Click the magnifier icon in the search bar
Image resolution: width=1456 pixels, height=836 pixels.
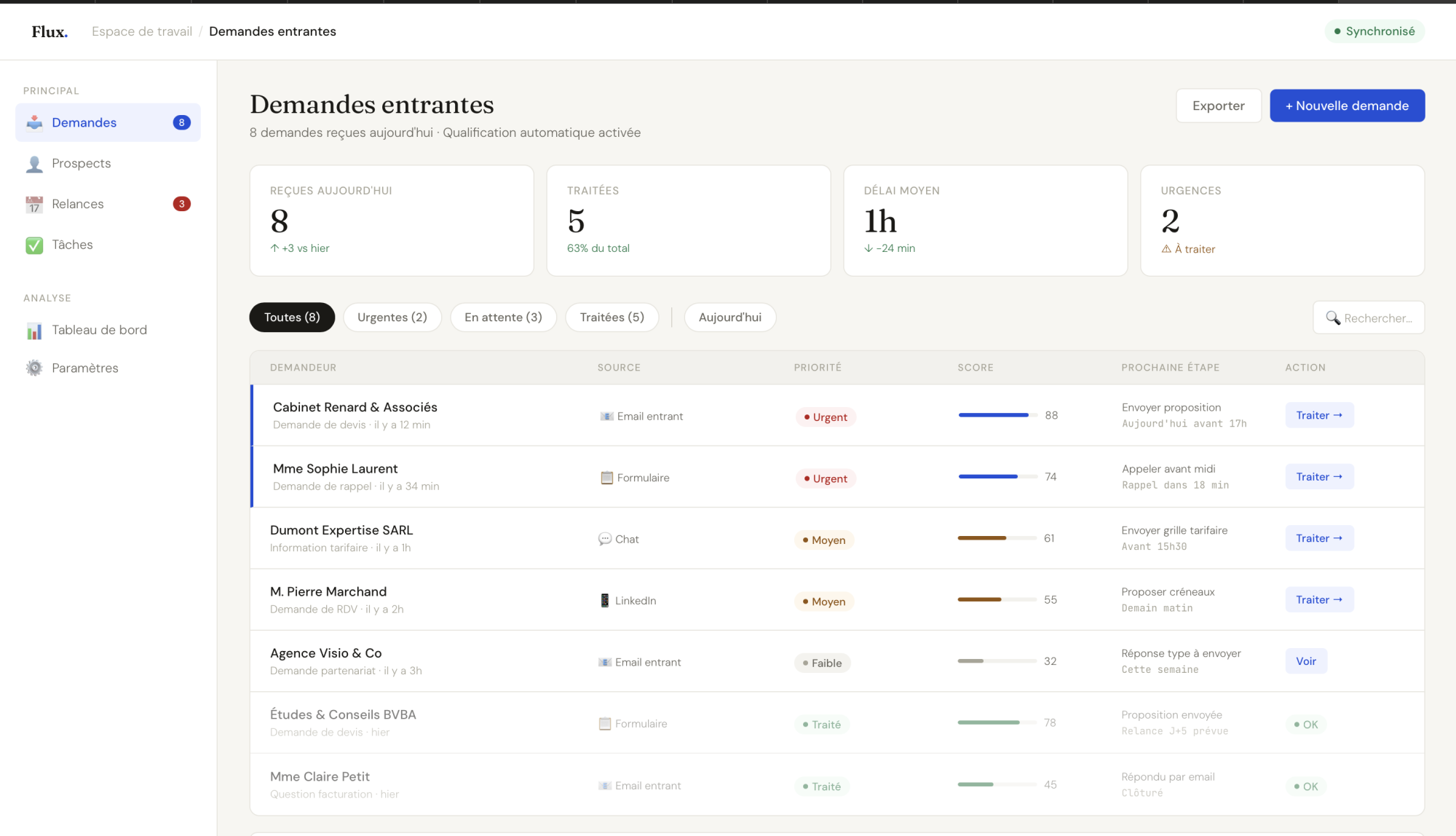(x=1332, y=318)
